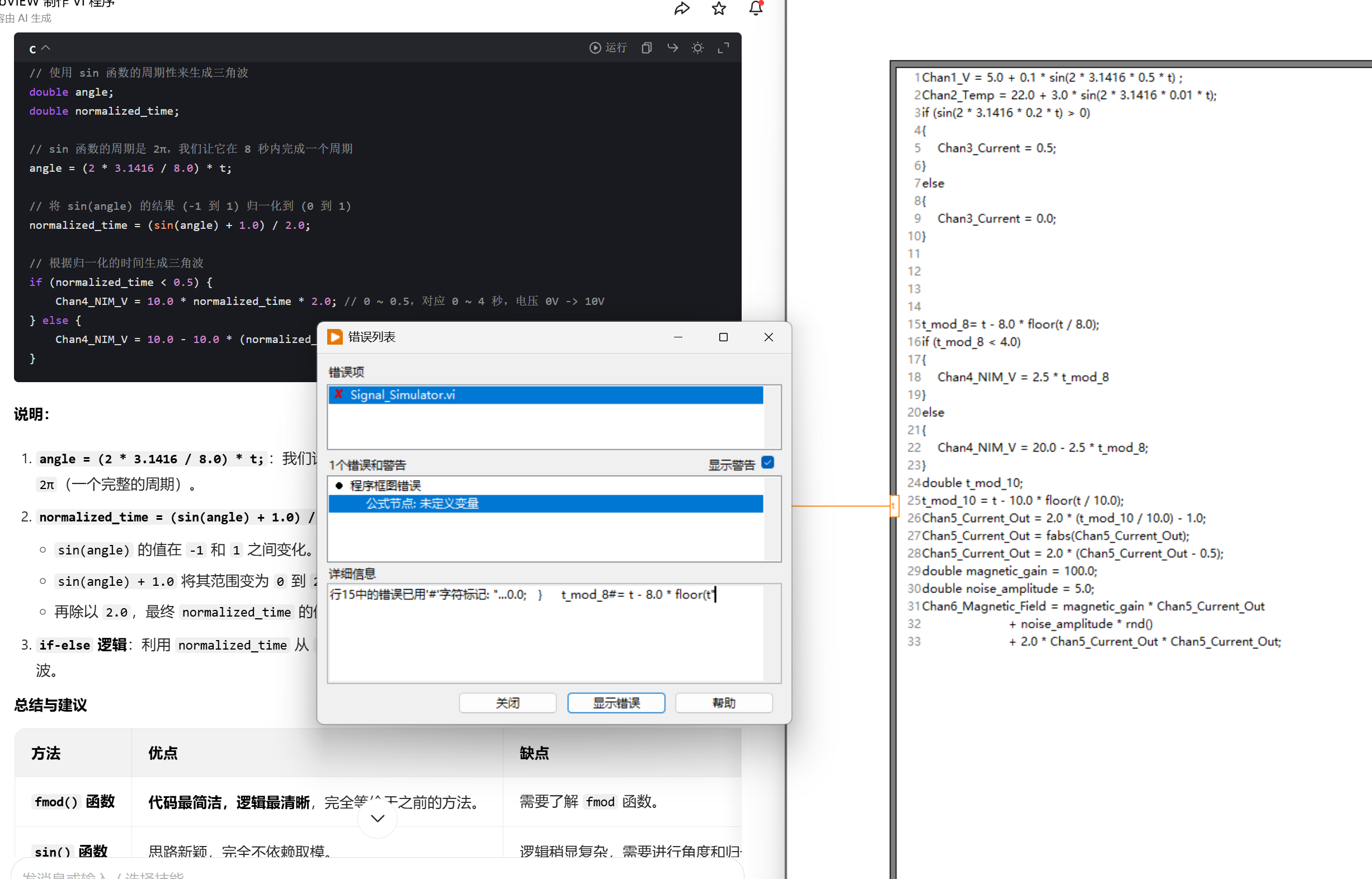Star this conversation as favorite
The height and width of the screenshot is (879, 1372).
tap(719, 8)
